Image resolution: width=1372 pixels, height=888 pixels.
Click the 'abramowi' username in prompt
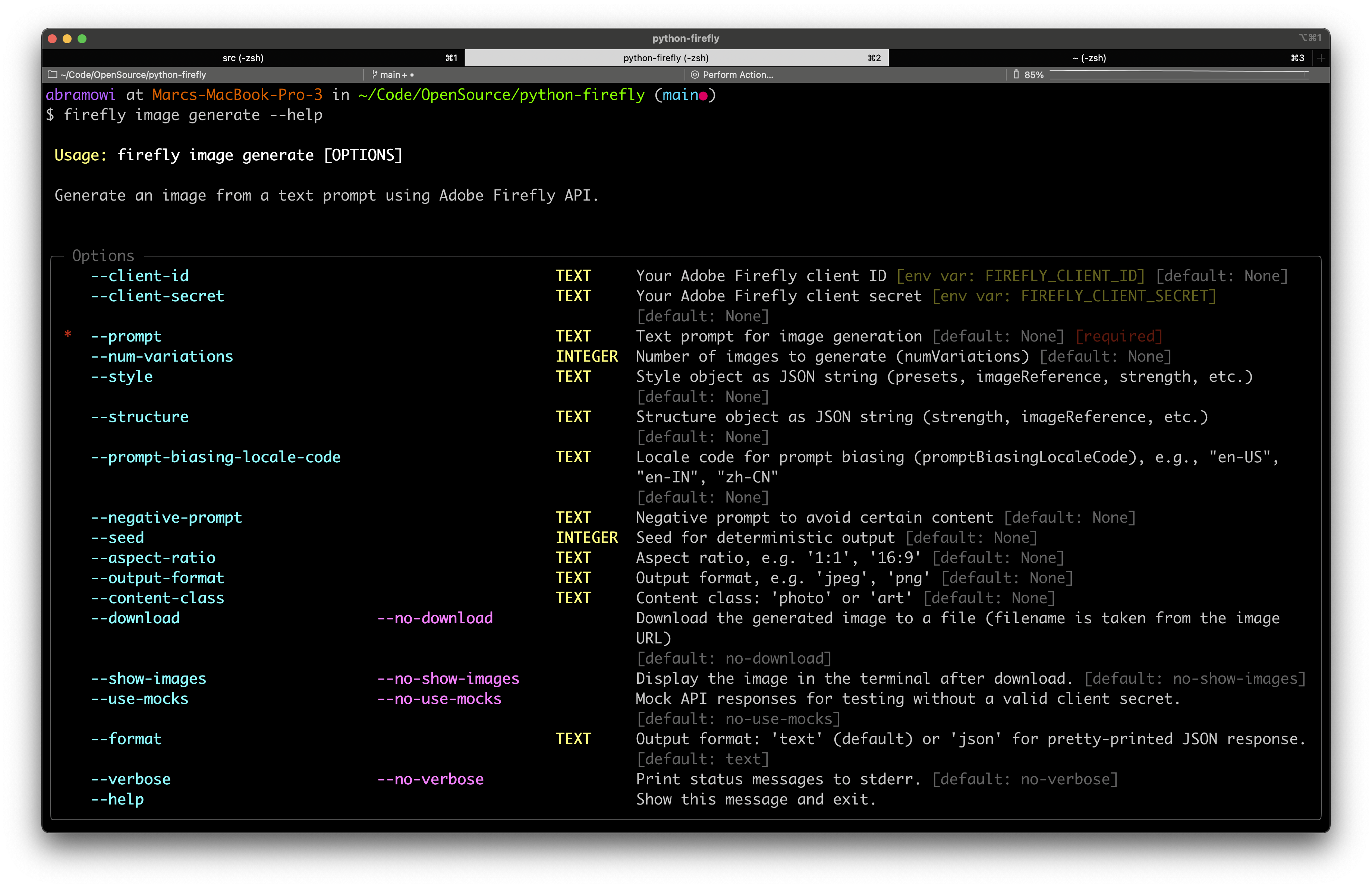coord(81,95)
